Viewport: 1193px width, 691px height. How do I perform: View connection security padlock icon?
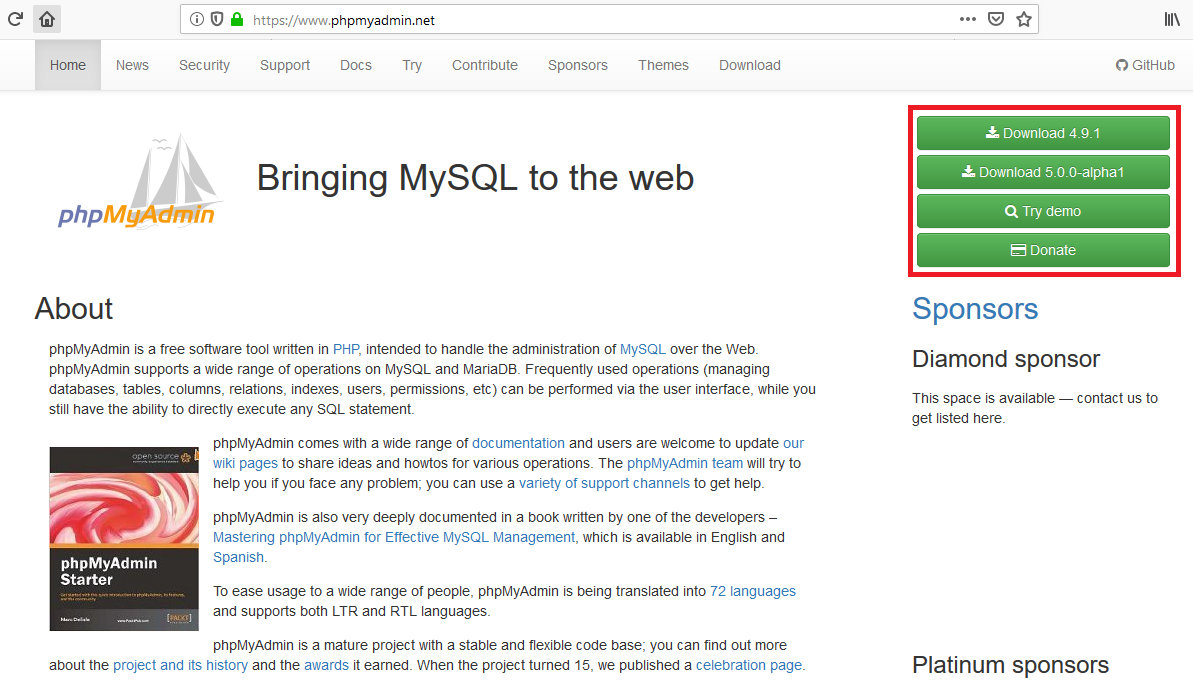click(237, 19)
